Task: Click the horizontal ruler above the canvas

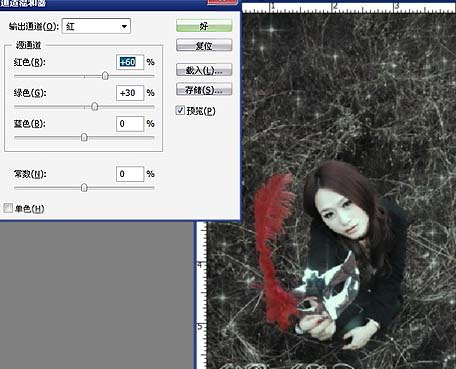Action: 349,8
